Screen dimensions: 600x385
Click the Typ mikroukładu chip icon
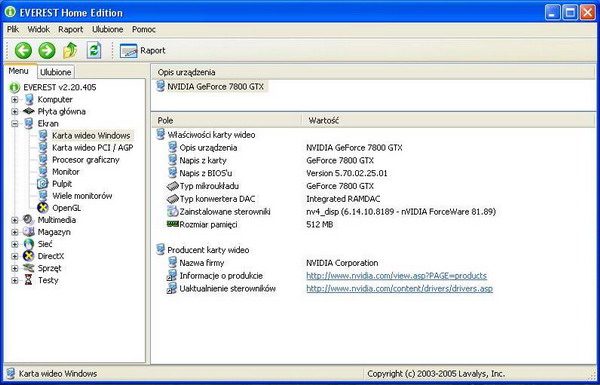click(x=173, y=186)
